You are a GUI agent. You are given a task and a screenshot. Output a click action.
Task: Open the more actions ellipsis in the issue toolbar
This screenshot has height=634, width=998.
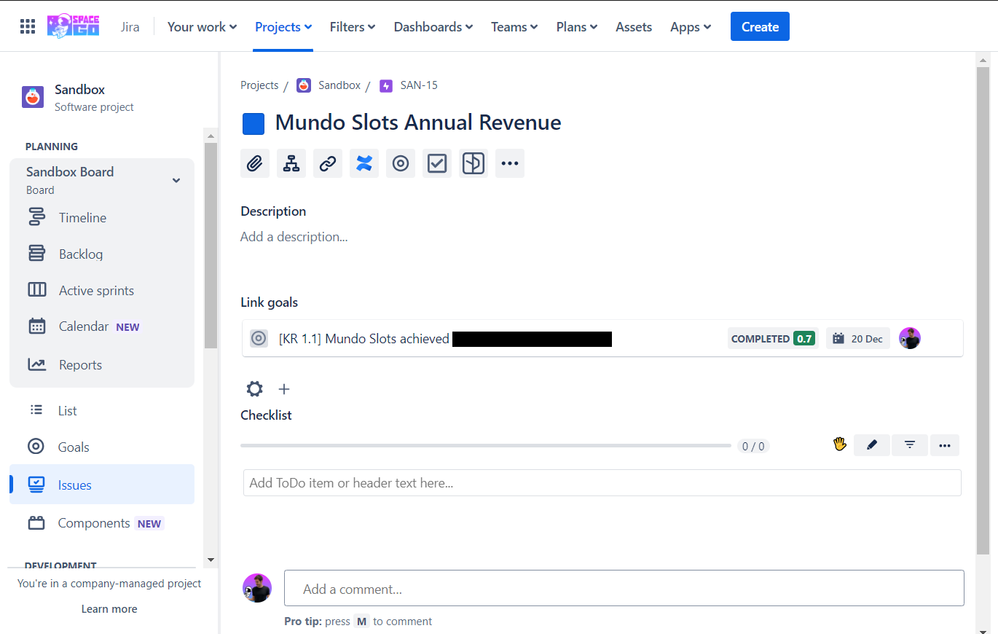(509, 163)
